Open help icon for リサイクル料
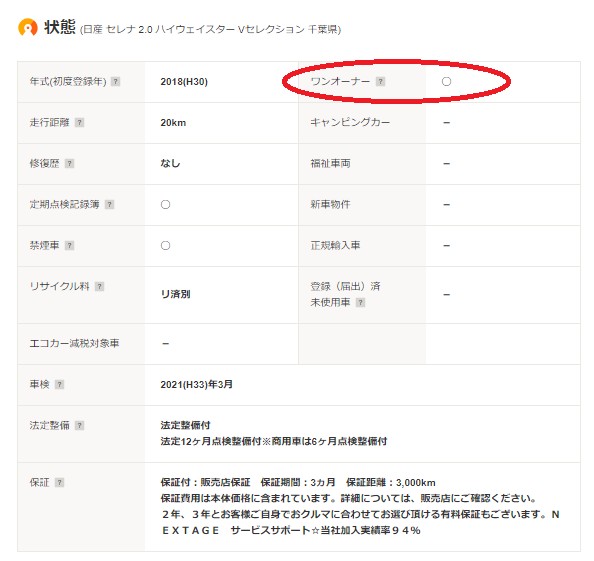Screen dimensions: 594x561 click(99, 286)
